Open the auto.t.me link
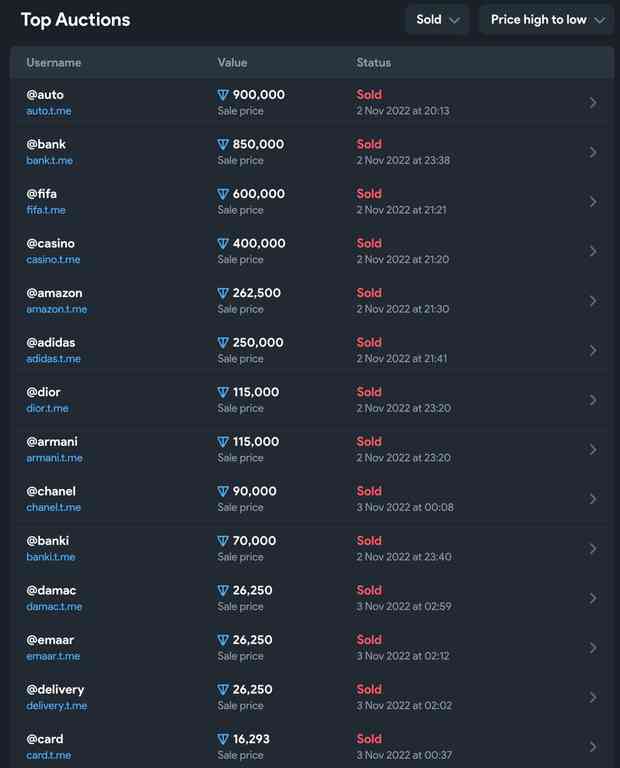This screenshot has height=768, width=620. 48,111
